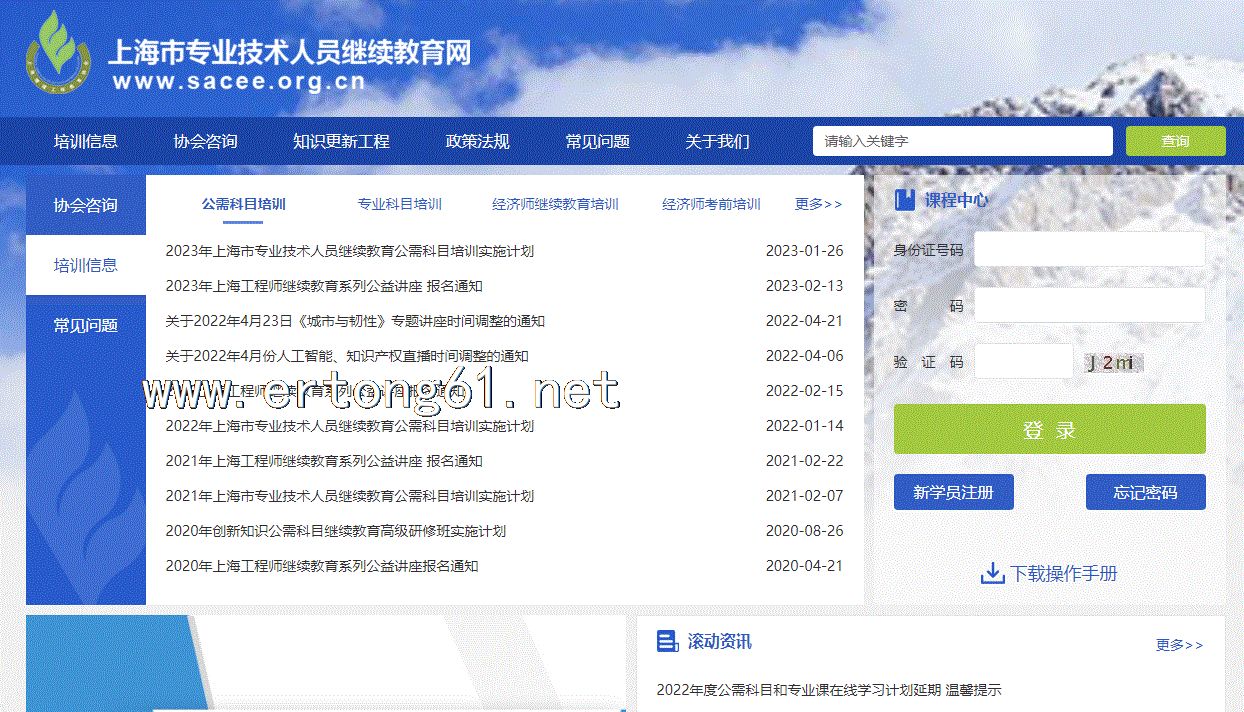Click the 课程中心 book icon
Screen dimensions: 1244x712
pyautogui.click(x=904, y=200)
